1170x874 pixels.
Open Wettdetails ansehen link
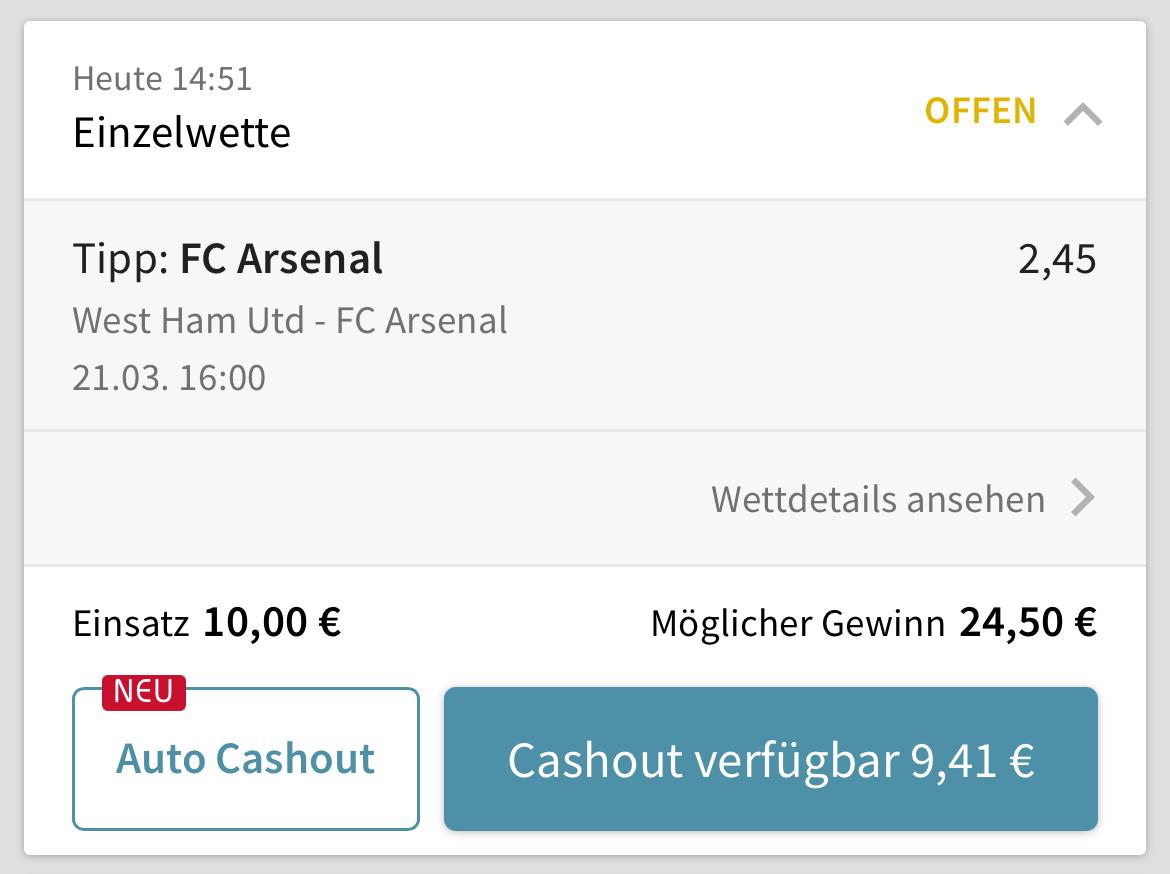pyautogui.click(x=878, y=498)
